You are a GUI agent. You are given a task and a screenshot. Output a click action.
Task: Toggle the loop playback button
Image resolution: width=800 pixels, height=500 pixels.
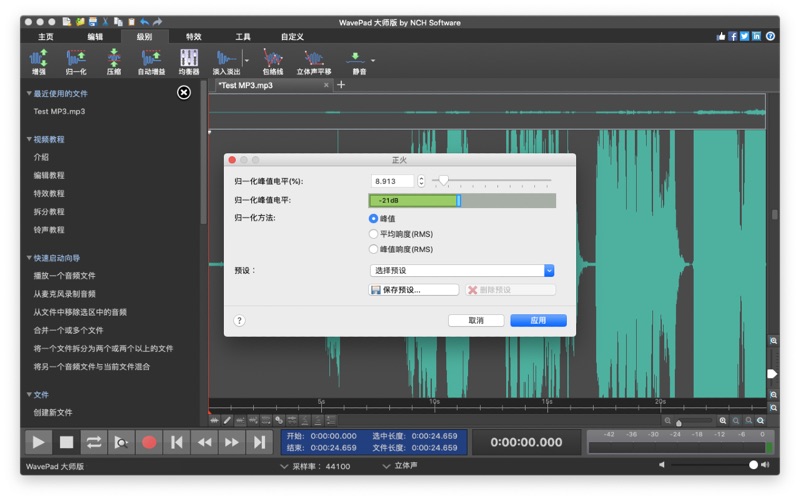(94, 441)
